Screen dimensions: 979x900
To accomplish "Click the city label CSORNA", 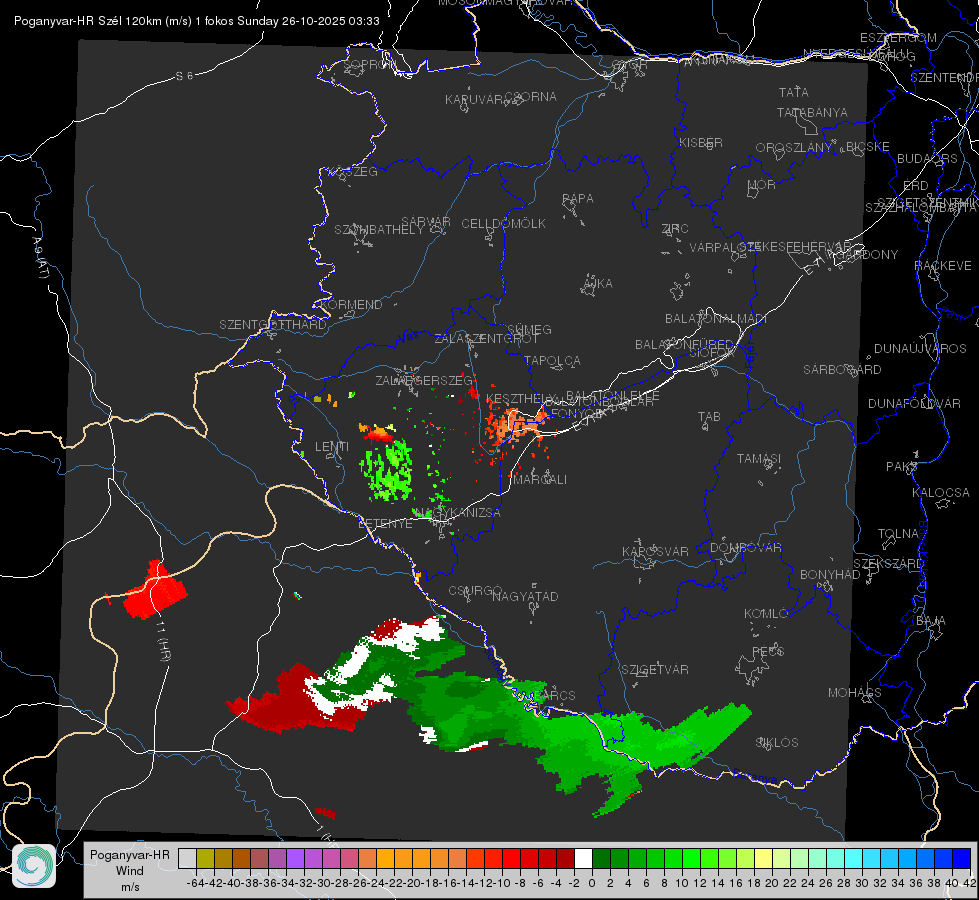I will point(531,97).
